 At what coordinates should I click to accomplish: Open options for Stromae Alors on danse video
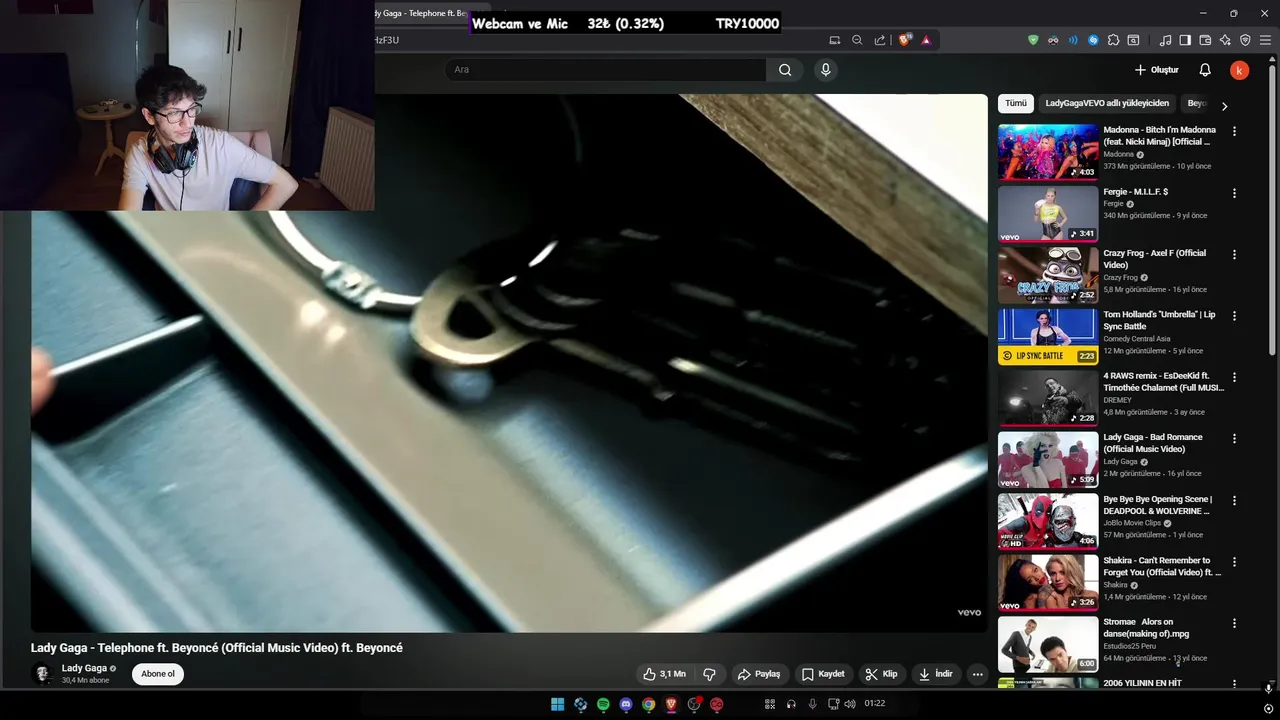1234,623
